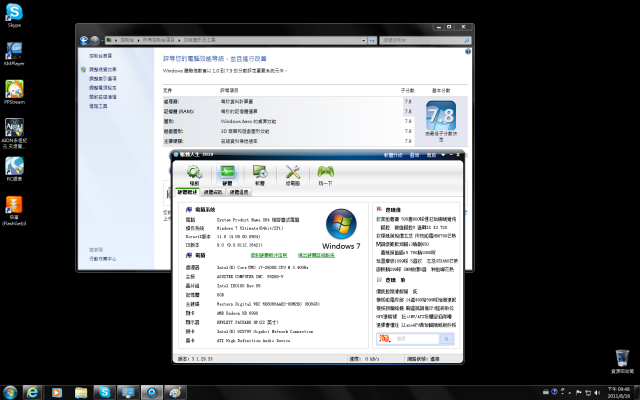Open Action Center flag in system tray
The height and width of the screenshot is (400, 640).
click(578, 392)
